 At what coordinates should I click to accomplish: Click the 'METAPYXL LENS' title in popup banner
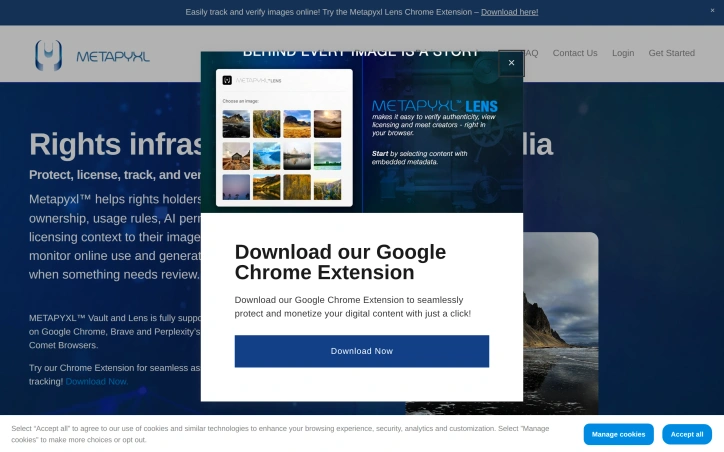tap(434, 106)
